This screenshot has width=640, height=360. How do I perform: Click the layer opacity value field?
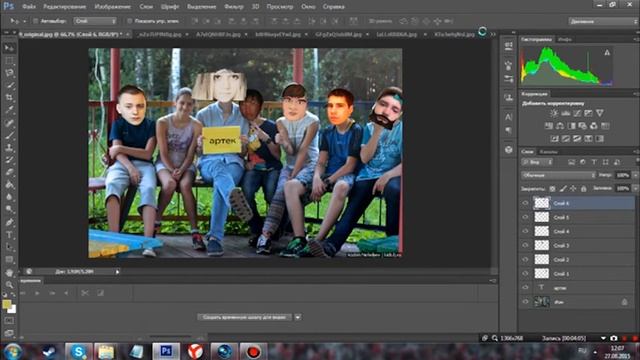pos(622,175)
